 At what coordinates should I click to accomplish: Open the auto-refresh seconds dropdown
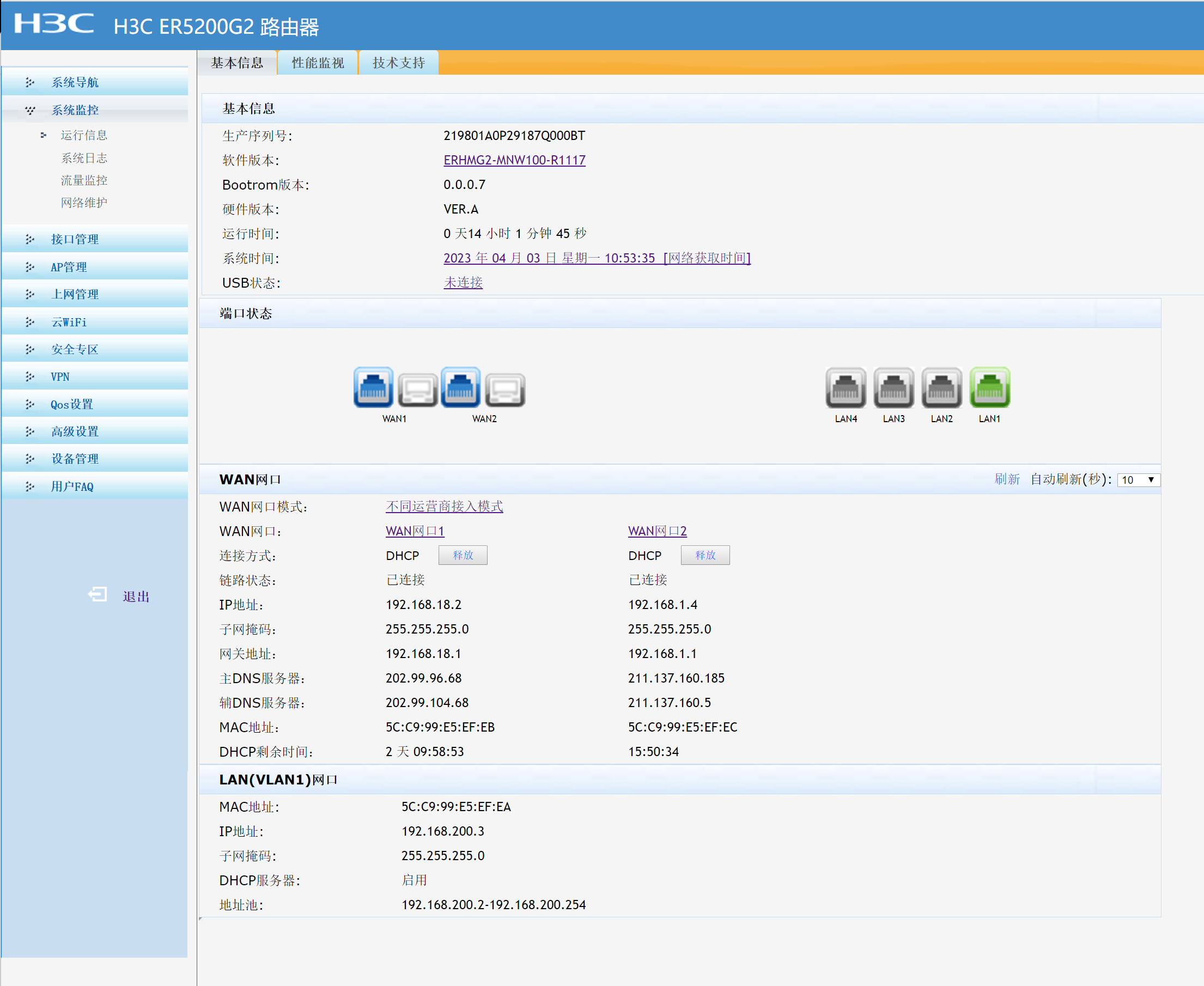point(1138,480)
